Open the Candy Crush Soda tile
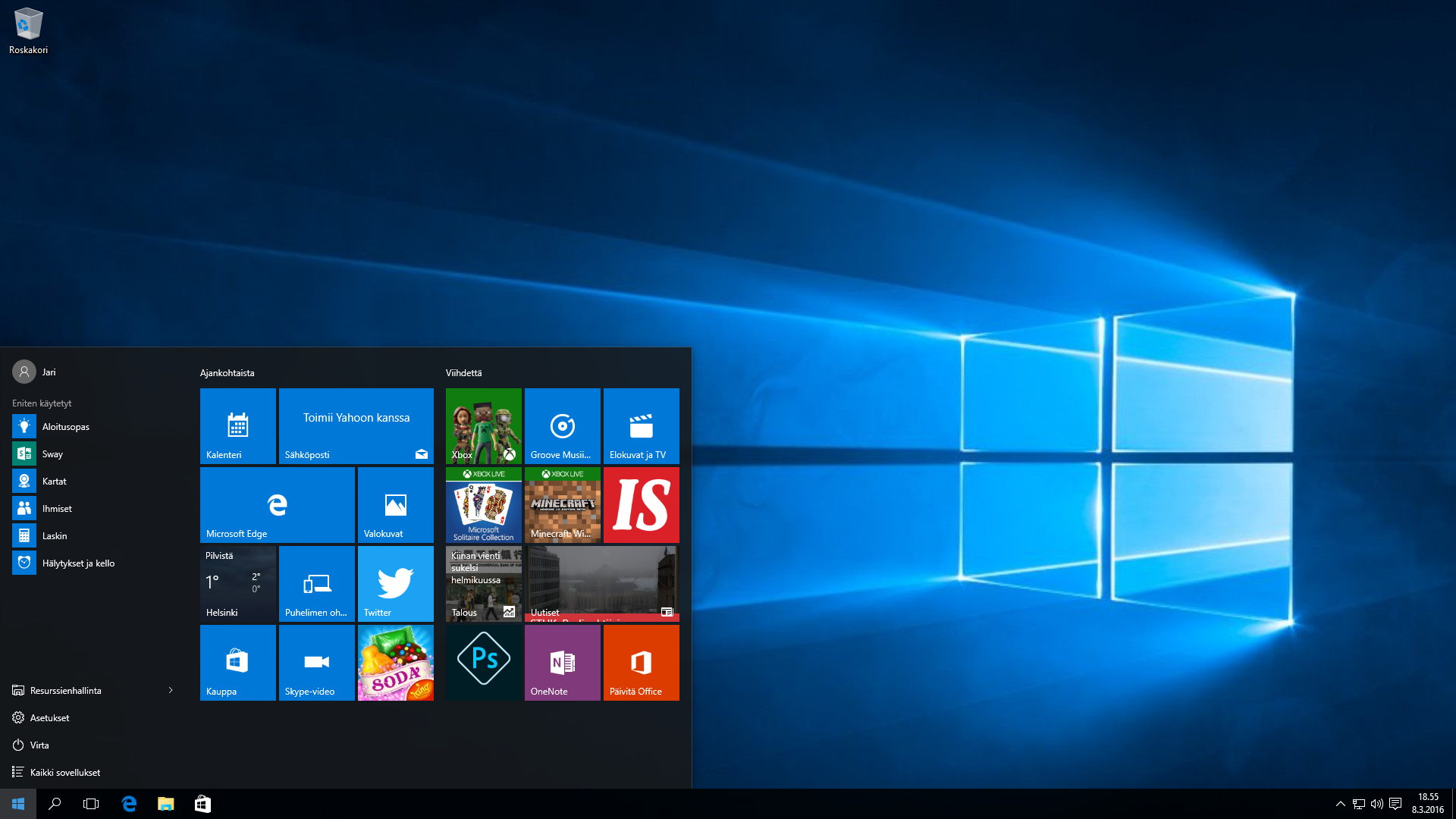This screenshot has height=819, width=1456. [396, 663]
